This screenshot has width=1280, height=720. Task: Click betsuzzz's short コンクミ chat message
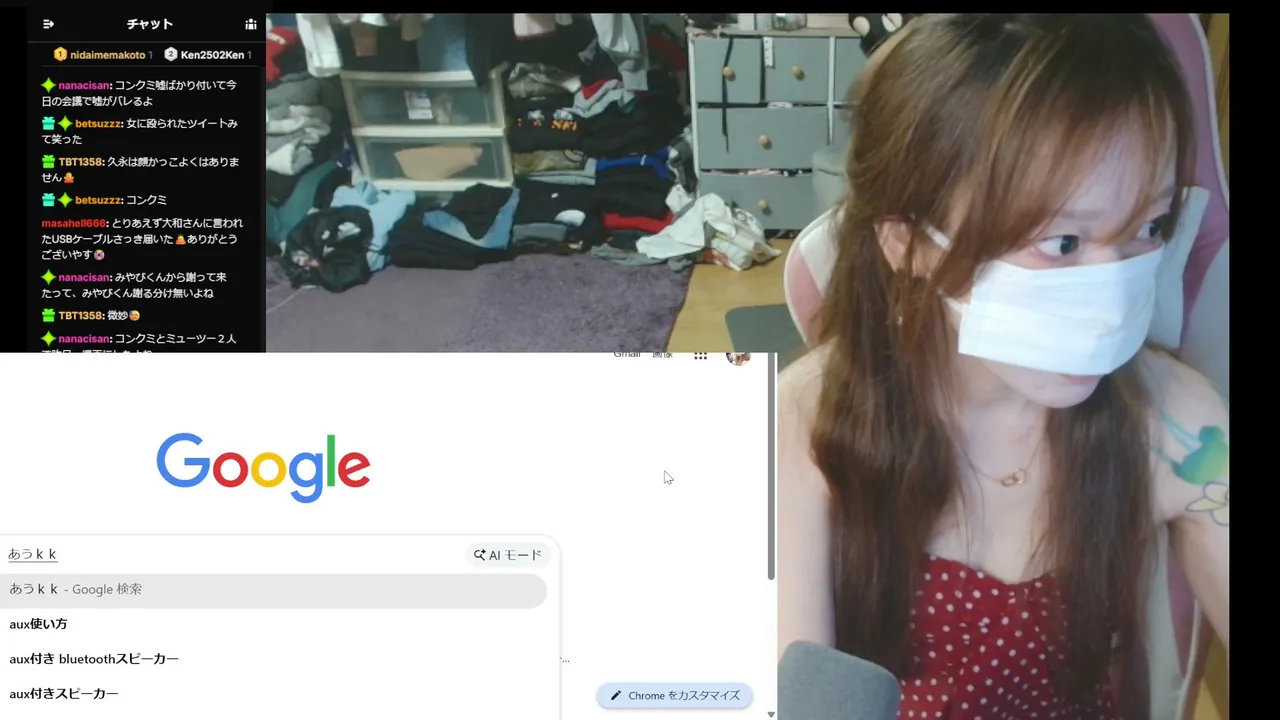(104, 200)
